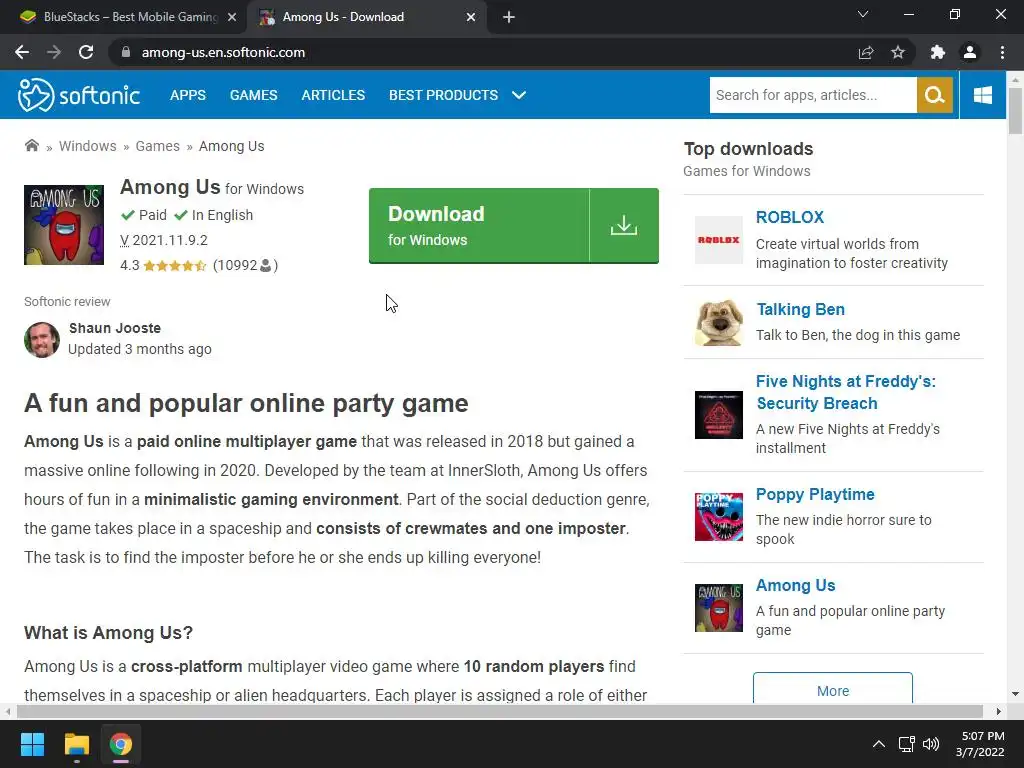Click the ROBLOX thumbnail in Top downloads
This screenshot has height=768, width=1024.
(718, 240)
